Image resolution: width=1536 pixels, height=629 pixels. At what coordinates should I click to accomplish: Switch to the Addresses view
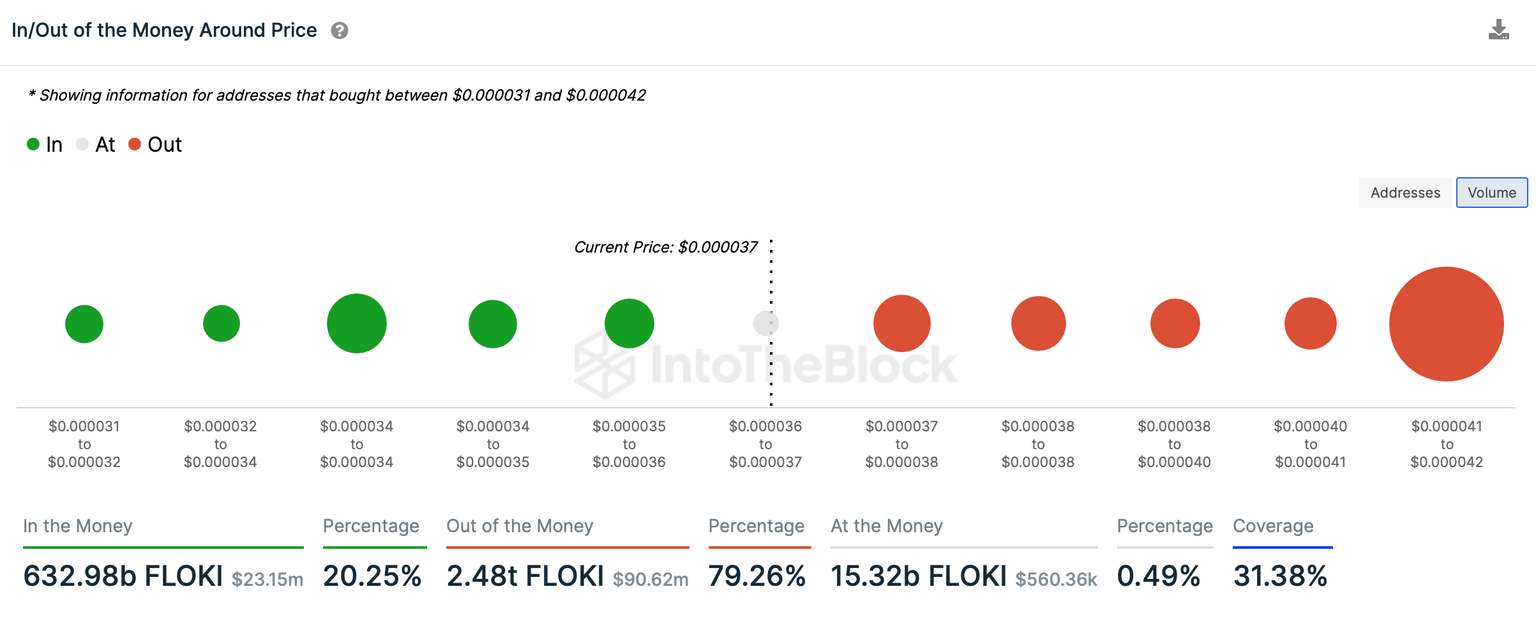tap(1405, 193)
